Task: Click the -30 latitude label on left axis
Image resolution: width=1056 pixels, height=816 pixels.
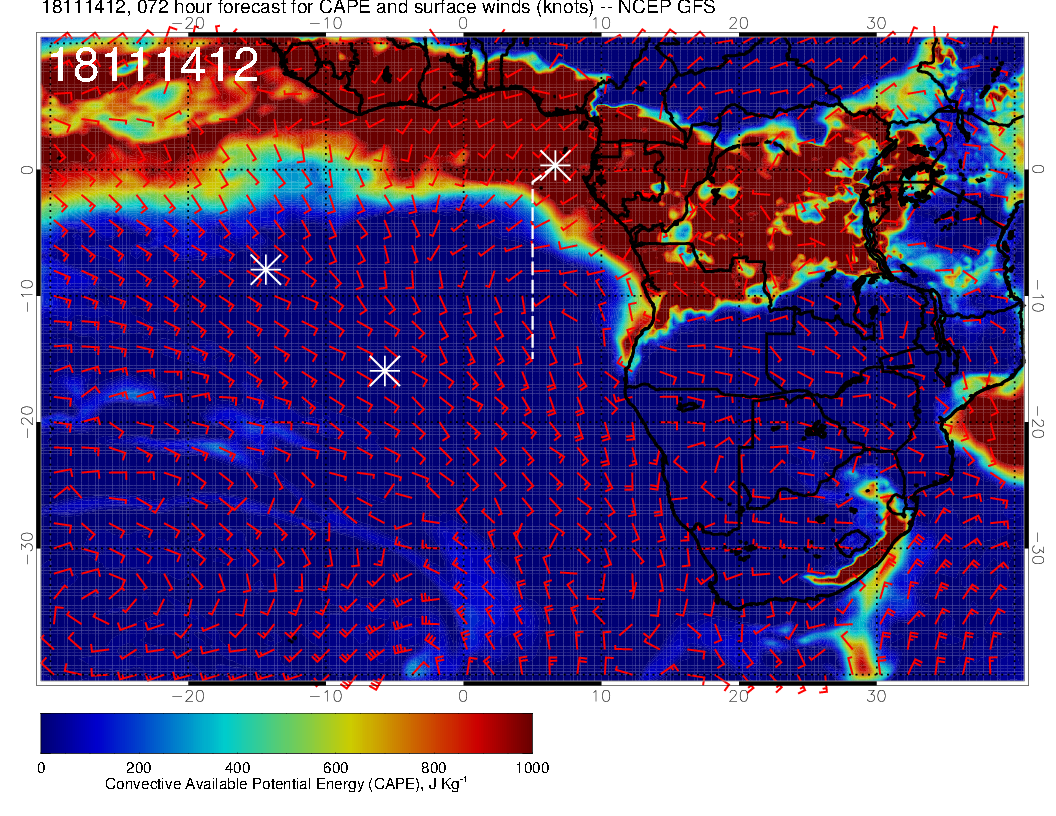Action: click(26, 549)
